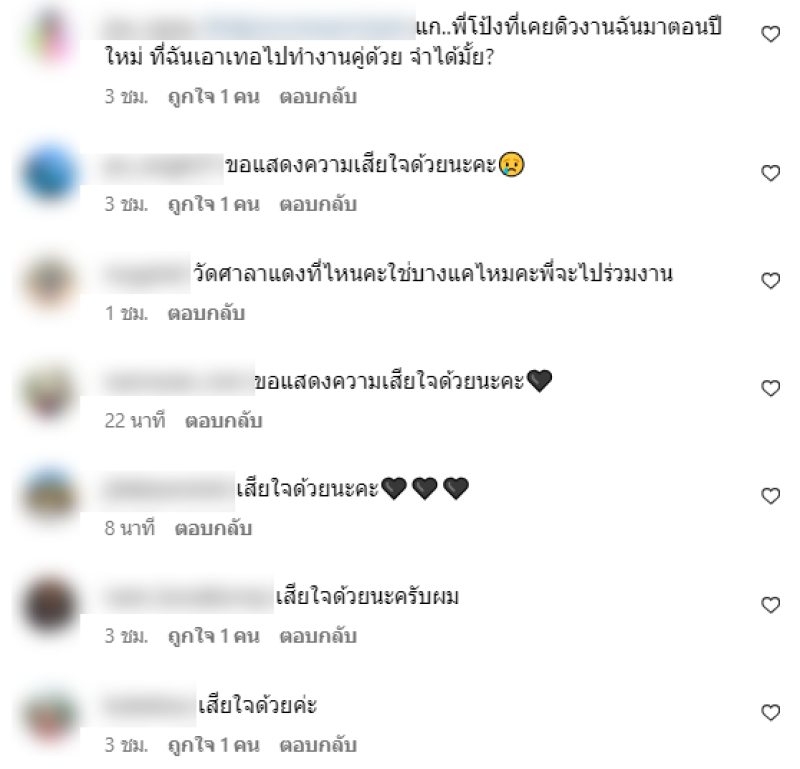Reply to the 22 นาที comment
The height and width of the screenshot is (769, 800).
[x=223, y=420]
